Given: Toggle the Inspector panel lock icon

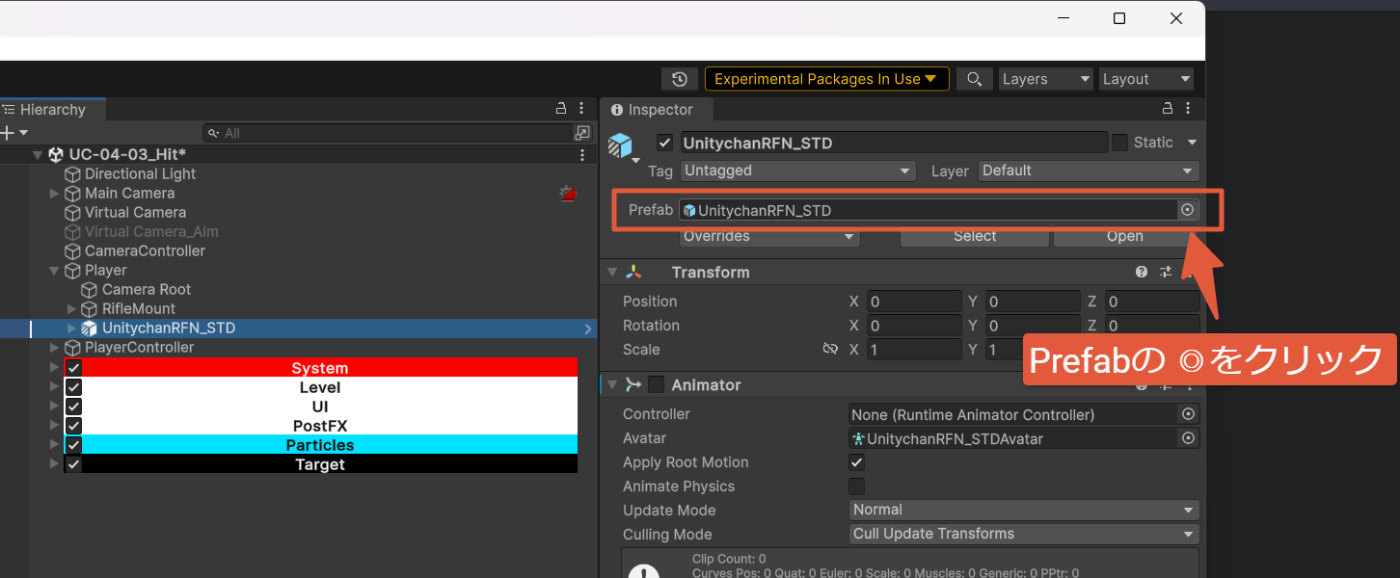Looking at the screenshot, I should click(1167, 109).
